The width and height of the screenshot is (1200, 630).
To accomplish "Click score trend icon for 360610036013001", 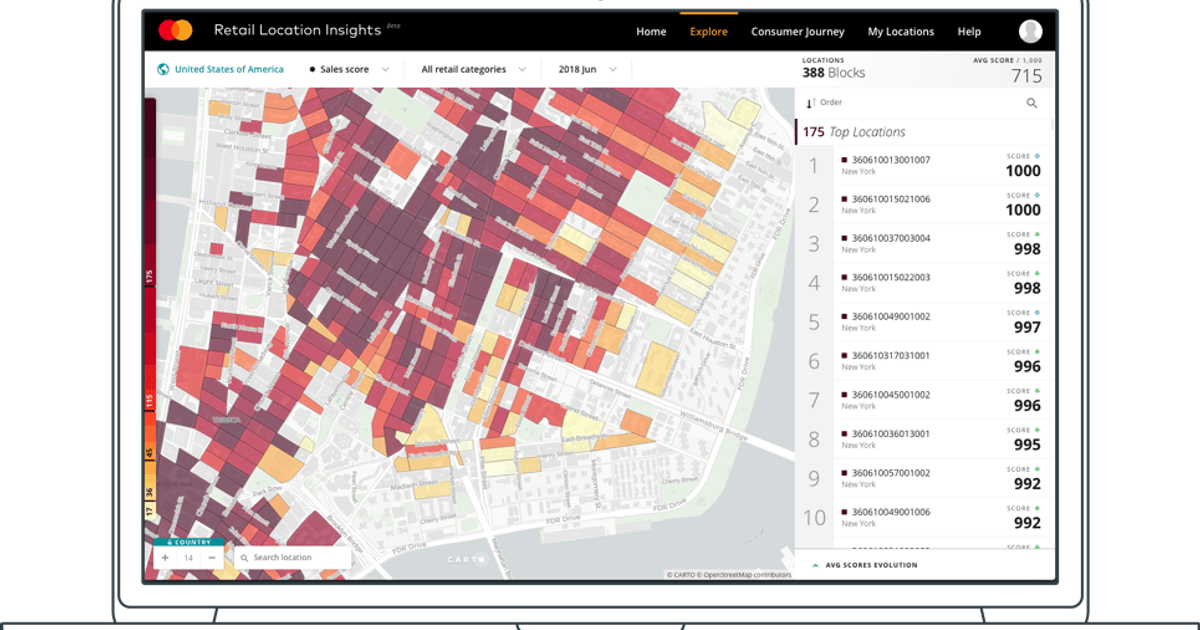I will point(1037,430).
